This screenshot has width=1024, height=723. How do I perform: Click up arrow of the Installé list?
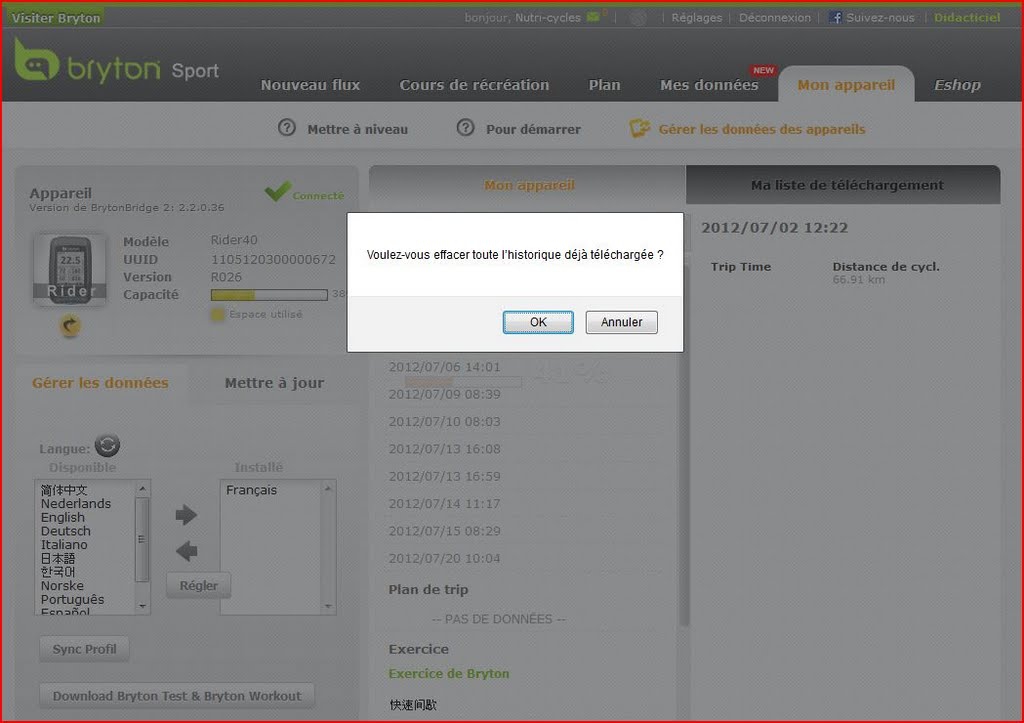(328, 489)
